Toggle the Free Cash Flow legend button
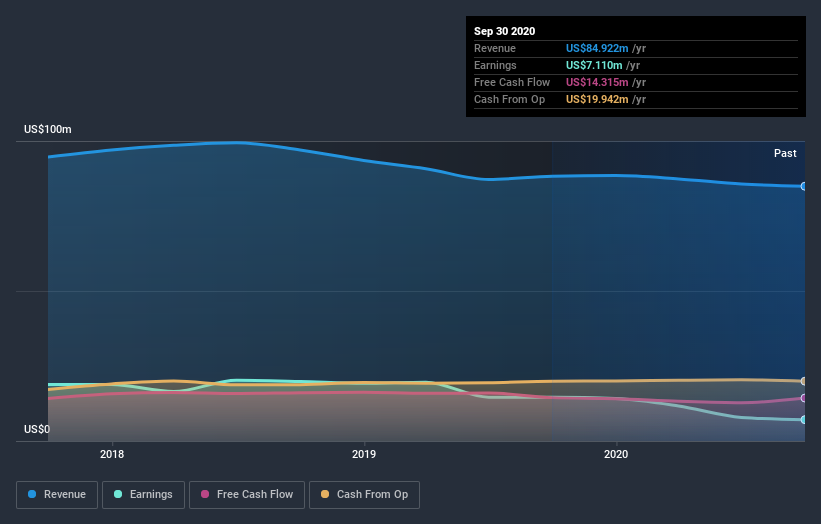The height and width of the screenshot is (524, 821). [247, 495]
